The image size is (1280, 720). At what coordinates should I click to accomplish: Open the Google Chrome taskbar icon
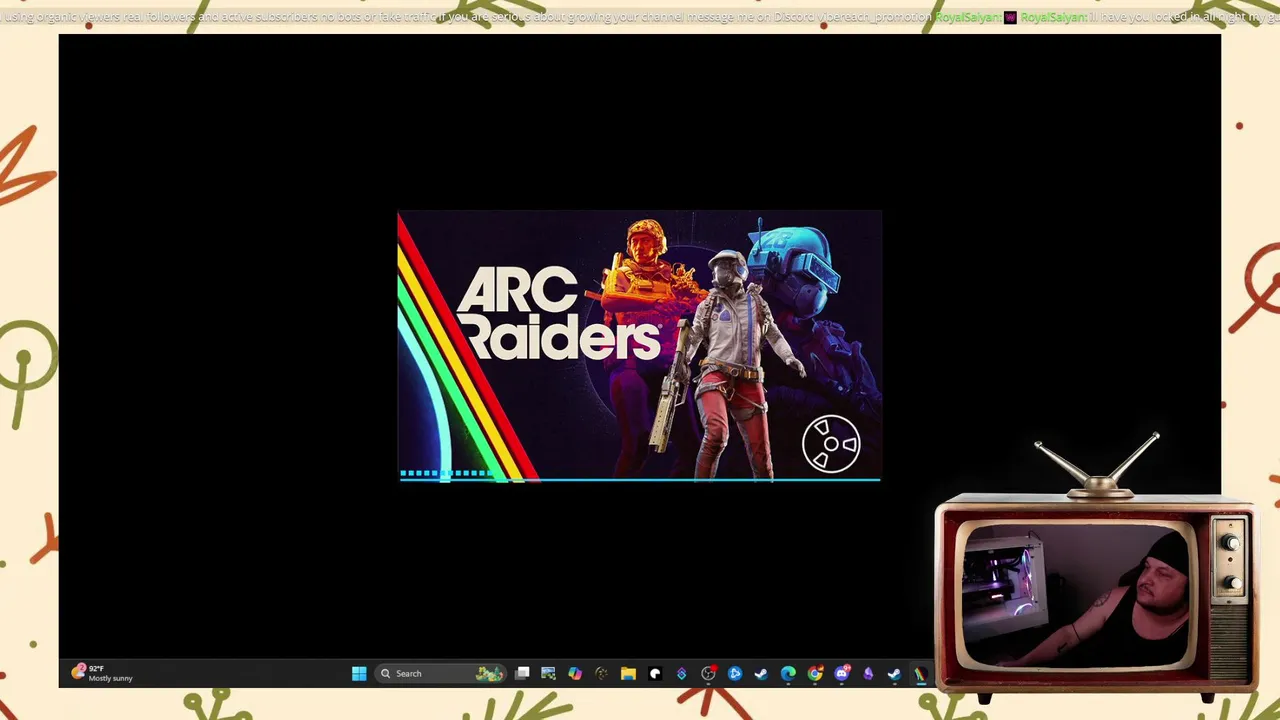(815, 673)
